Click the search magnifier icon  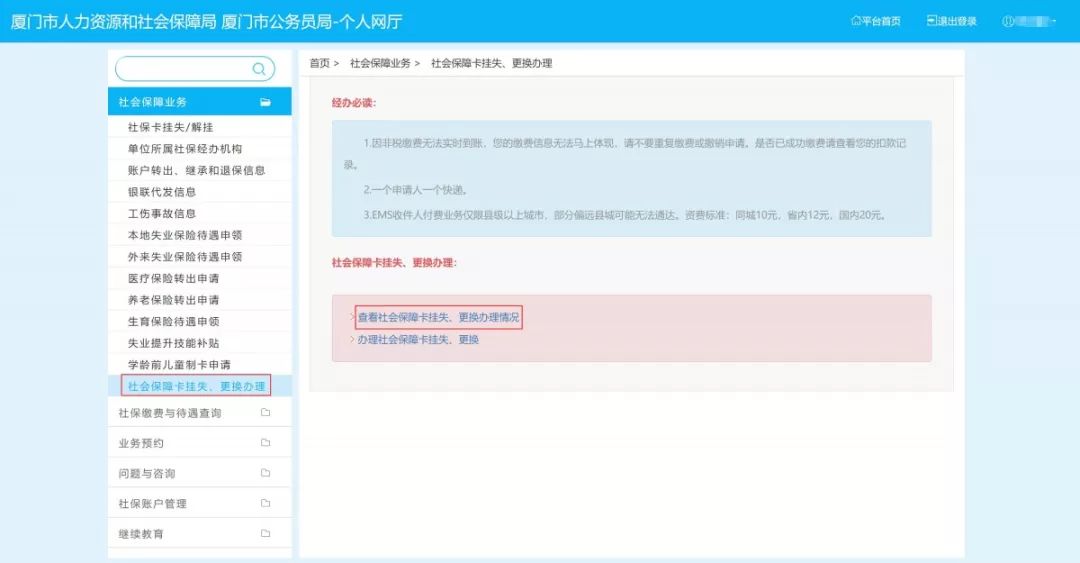click(259, 69)
